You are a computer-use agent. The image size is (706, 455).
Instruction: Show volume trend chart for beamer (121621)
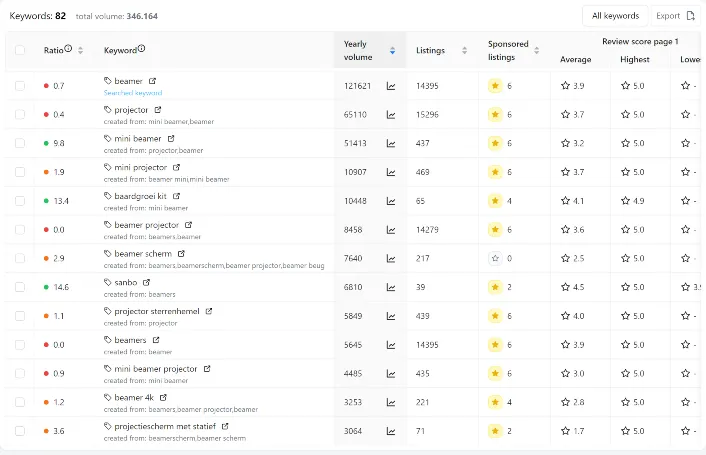pos(391,86)
